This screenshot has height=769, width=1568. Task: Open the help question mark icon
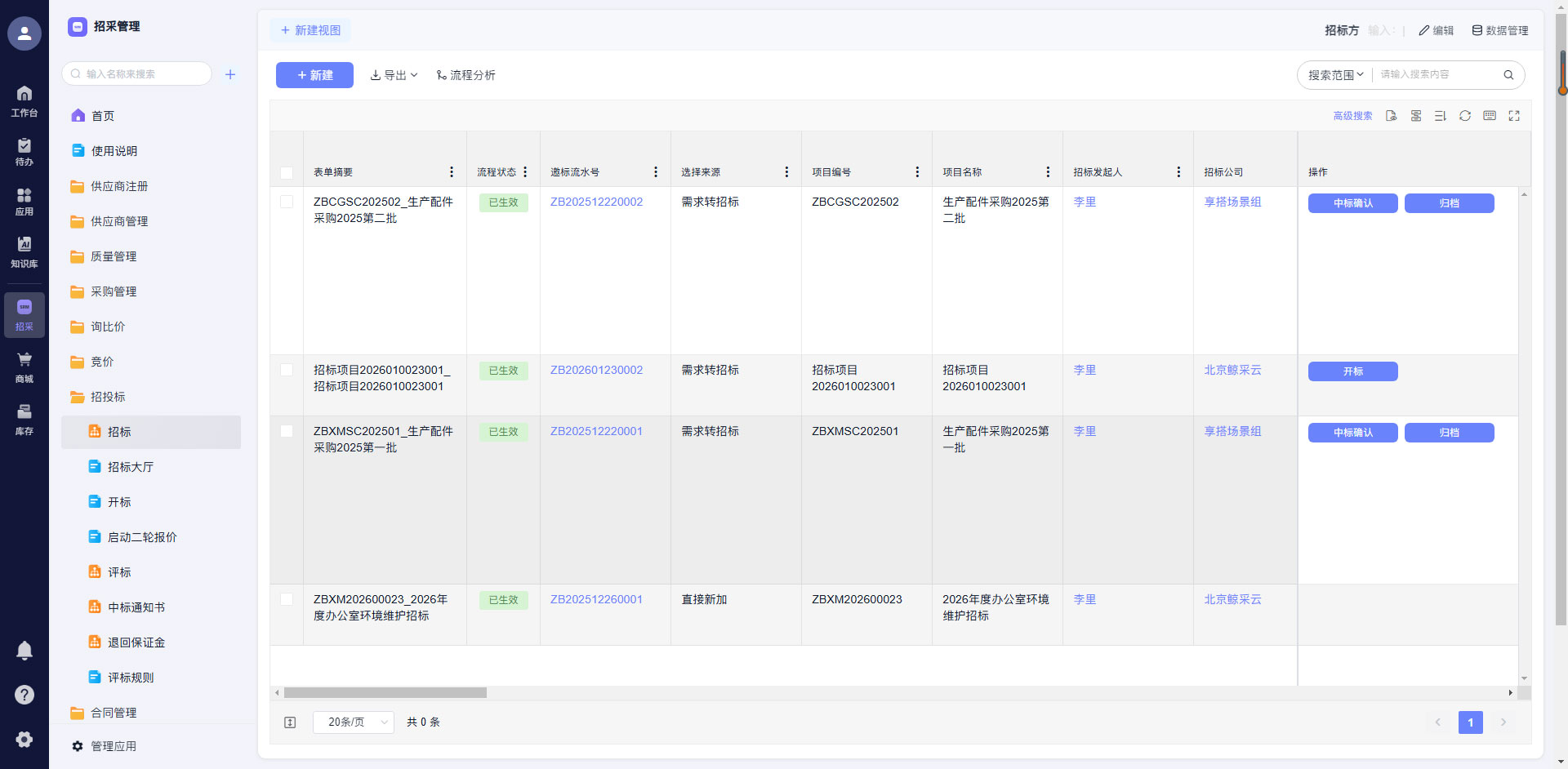coord(24,695)
